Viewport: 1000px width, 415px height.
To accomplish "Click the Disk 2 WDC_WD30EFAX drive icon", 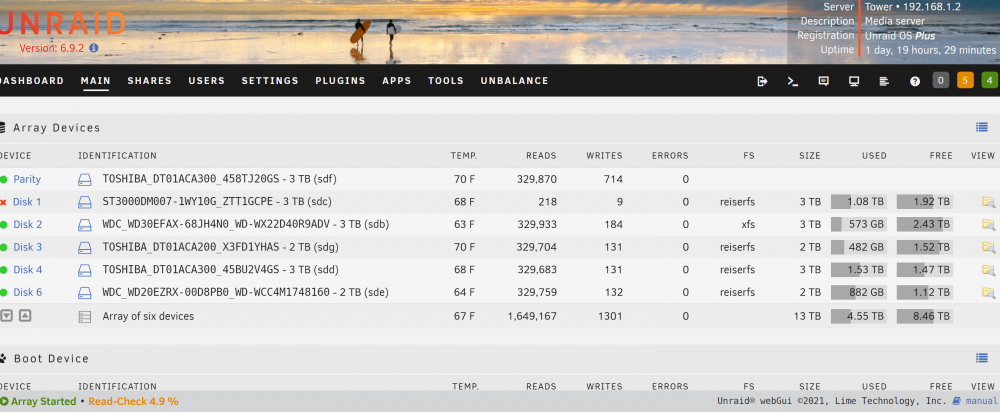I will pos(85,224).
